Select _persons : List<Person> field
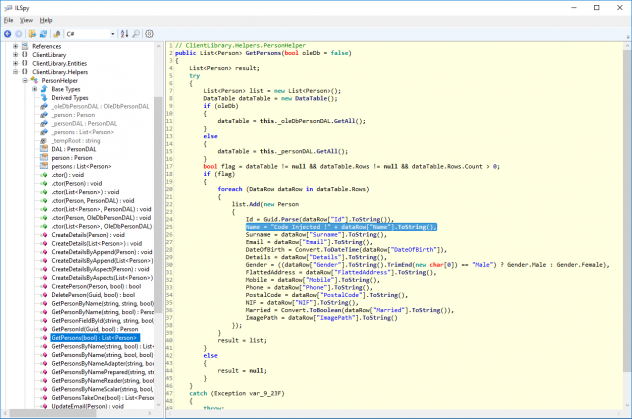Image resolution: width=632 pixels, height=419 pixels. 82,132
